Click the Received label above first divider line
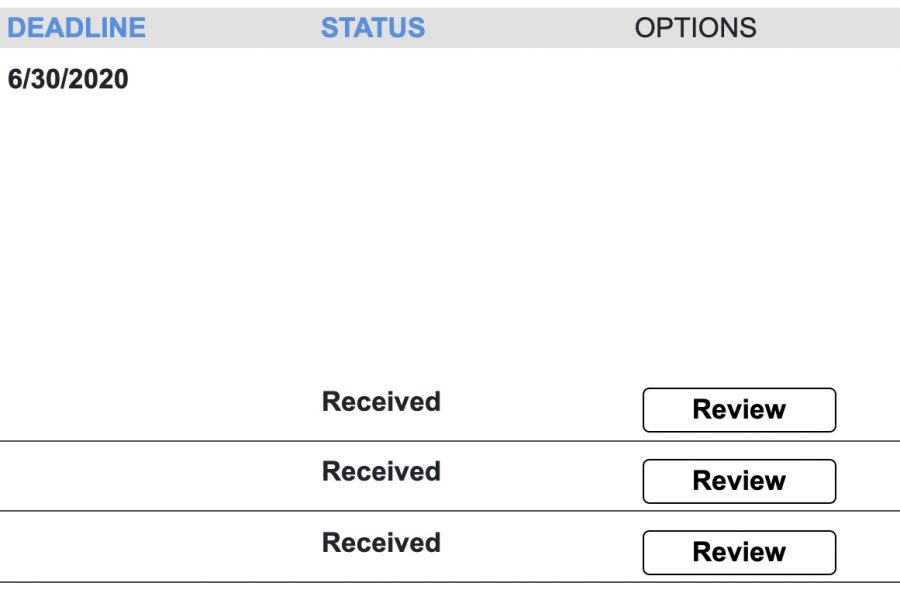 coord(381,401)
